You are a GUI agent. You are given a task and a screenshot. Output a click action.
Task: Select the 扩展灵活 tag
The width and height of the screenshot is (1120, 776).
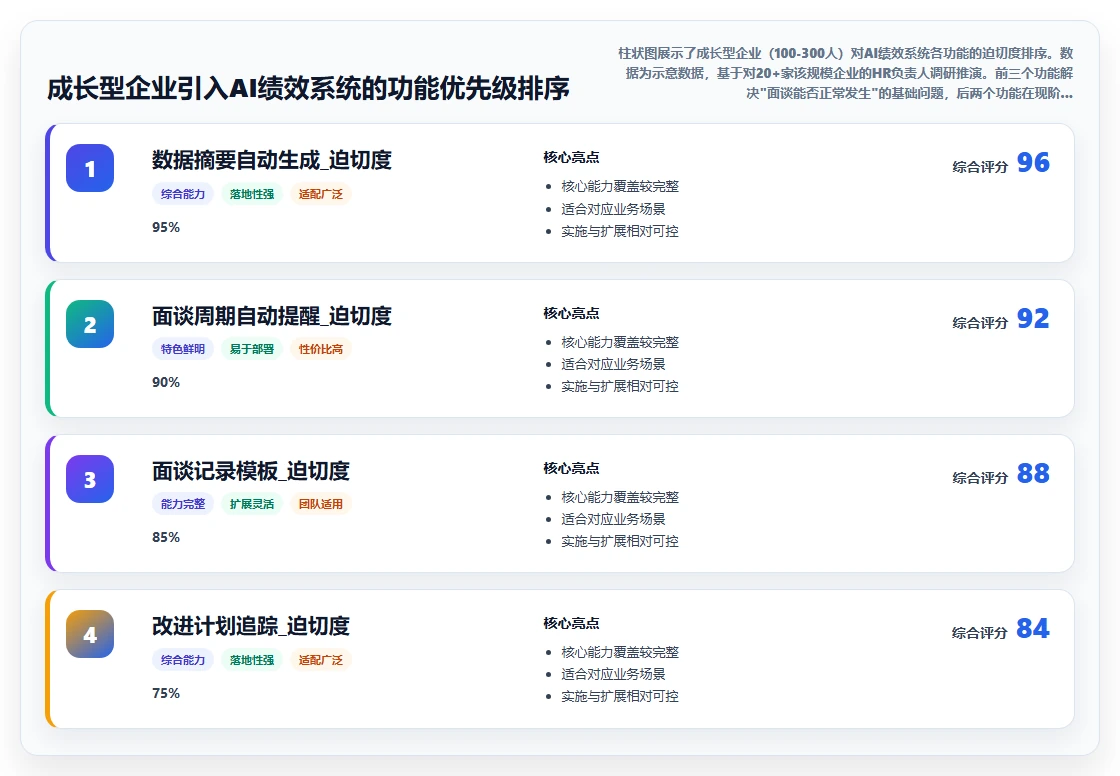(251, 504)
